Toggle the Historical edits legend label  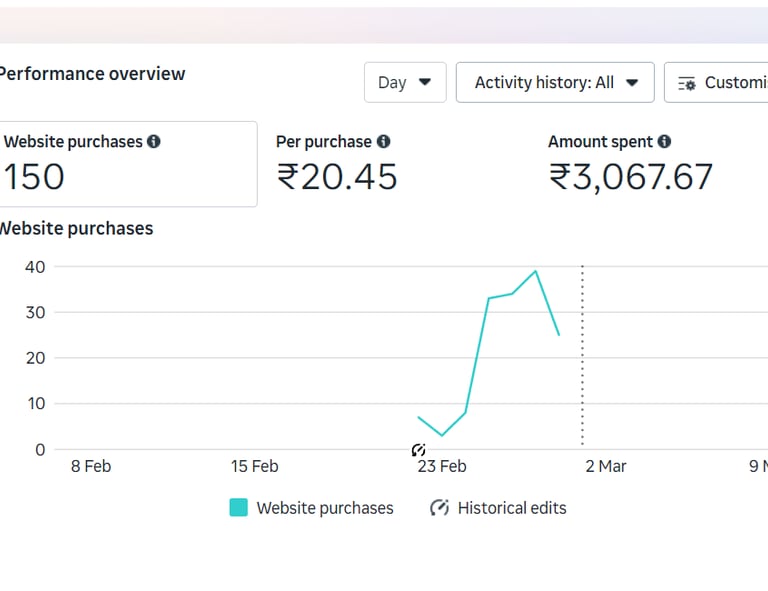click(x=512, y=508)
